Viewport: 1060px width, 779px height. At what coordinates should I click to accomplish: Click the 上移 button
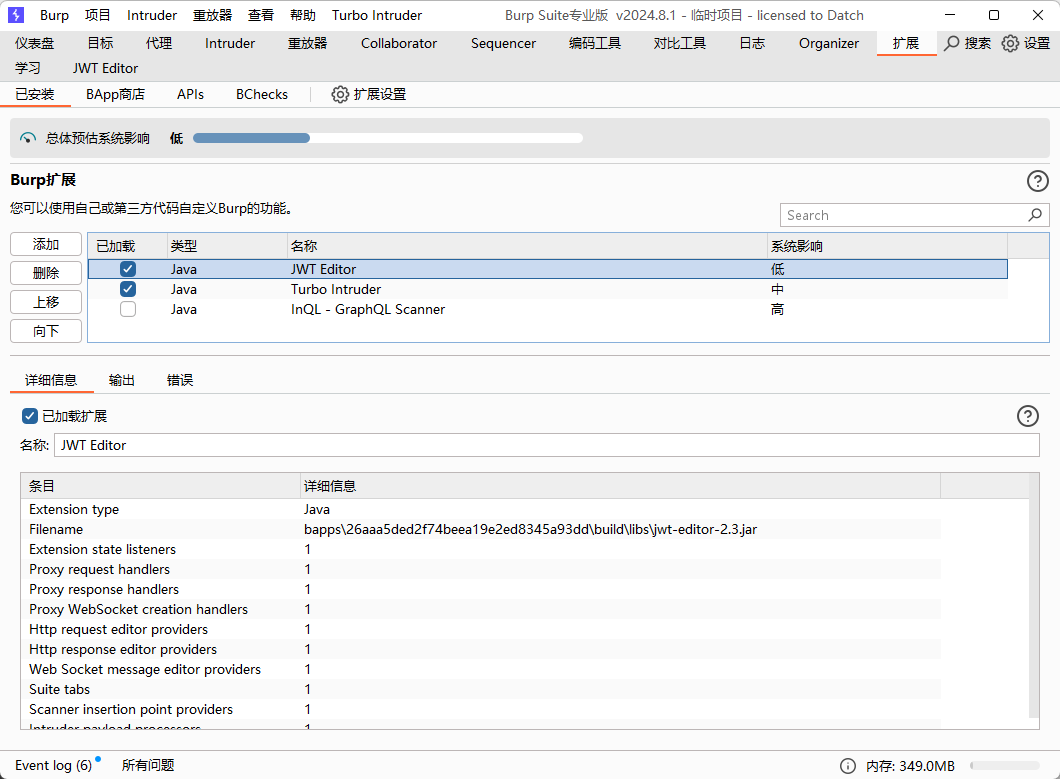coord(46,302)
